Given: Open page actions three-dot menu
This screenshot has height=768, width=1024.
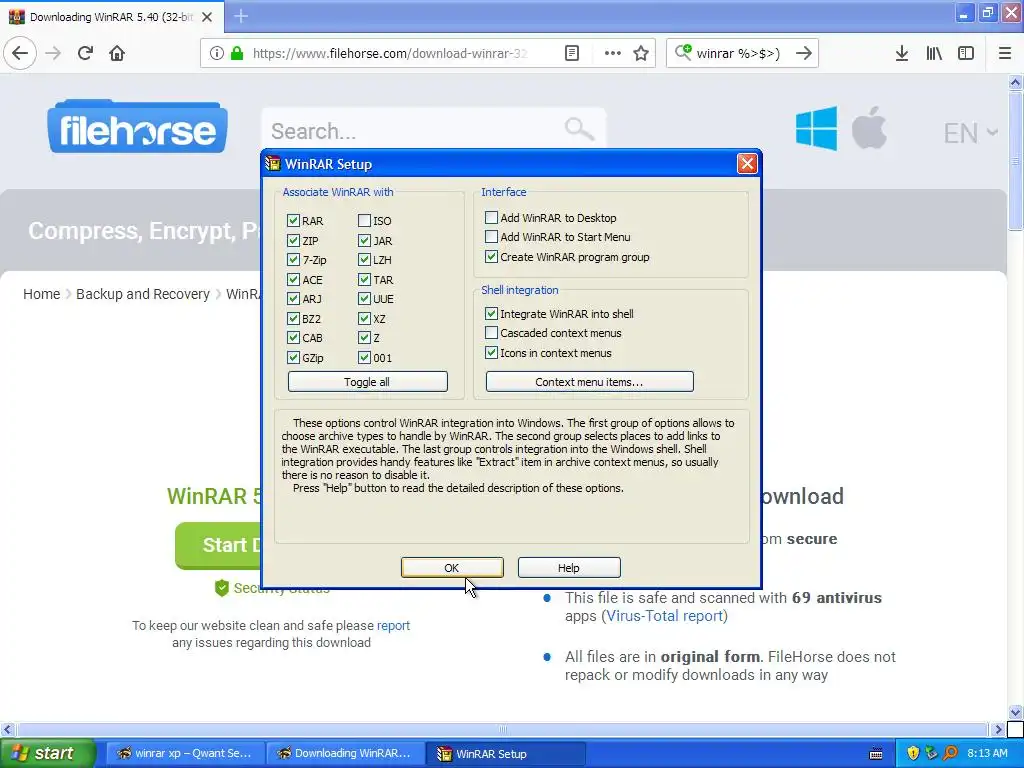Looking at the screenshot, I should pyautogui.click(x=613, y=53).
